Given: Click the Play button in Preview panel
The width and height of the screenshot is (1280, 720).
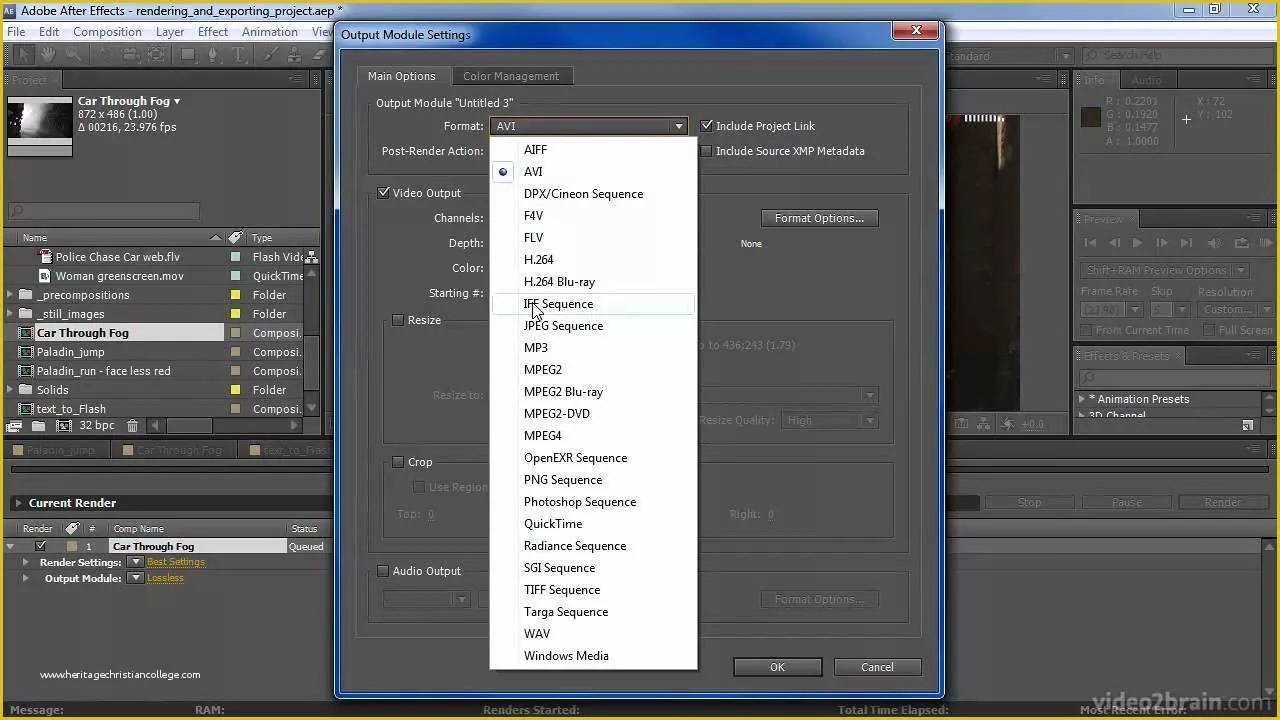Looking at the screenshot, I should coord(1137,243).
